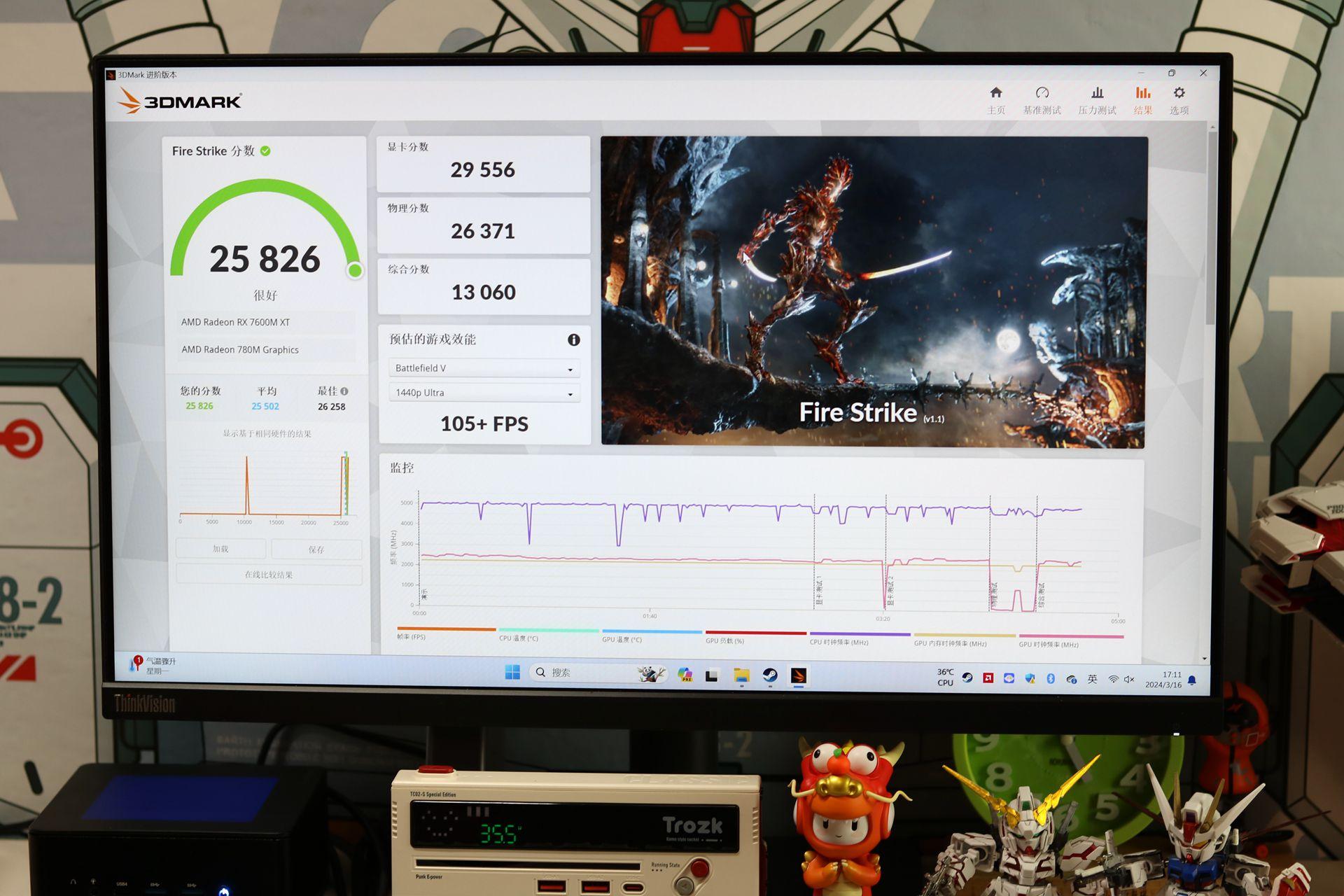The height and width of the screenshot is (896, 1344).
Task: Click 在线比较结果 compare online button
Action: 269,575
